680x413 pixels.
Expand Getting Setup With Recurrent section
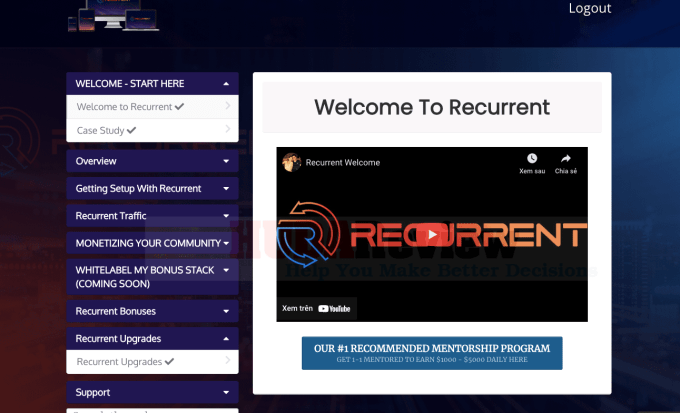[152, 188]
